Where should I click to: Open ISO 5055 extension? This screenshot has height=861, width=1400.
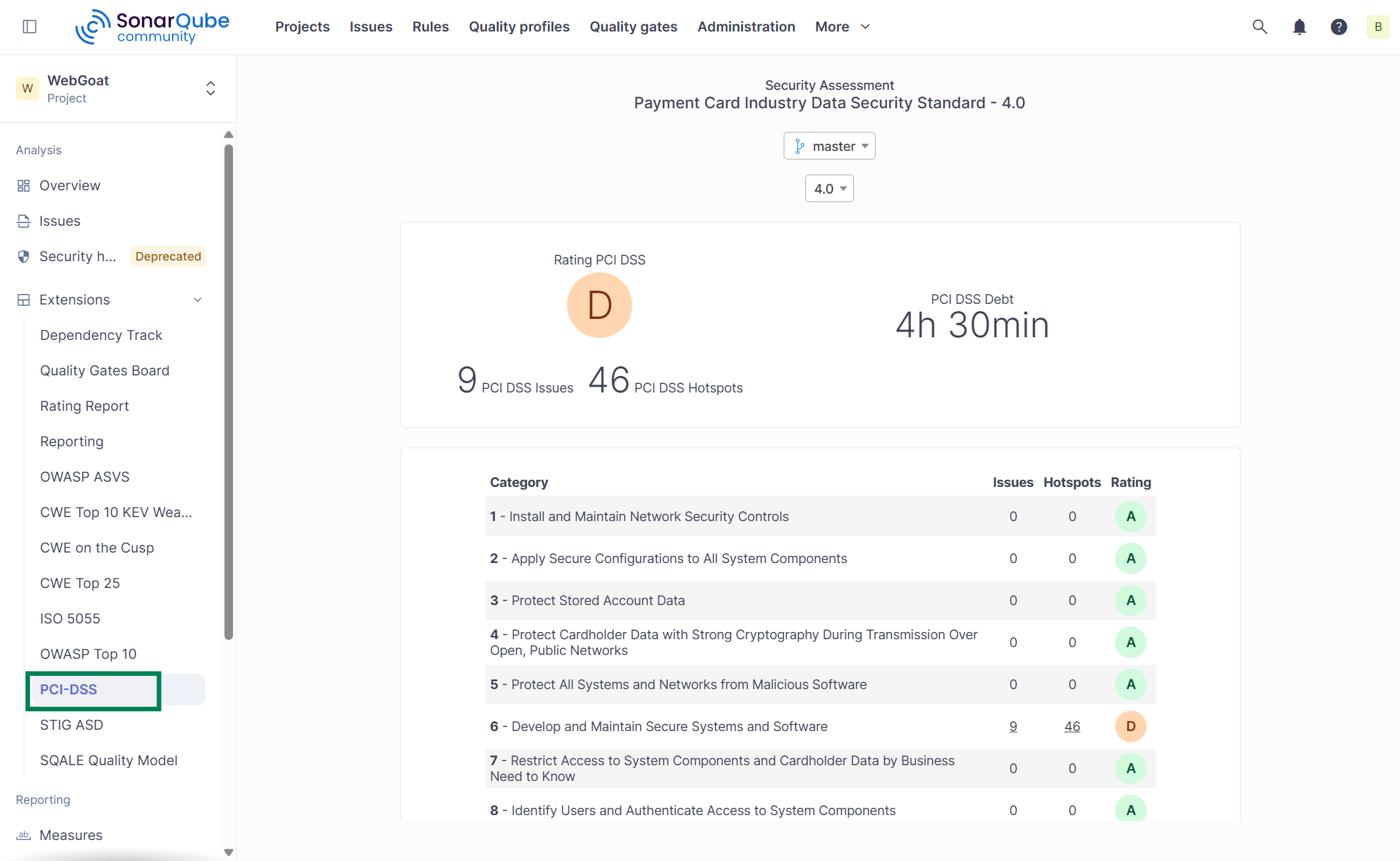pos(70,619)
